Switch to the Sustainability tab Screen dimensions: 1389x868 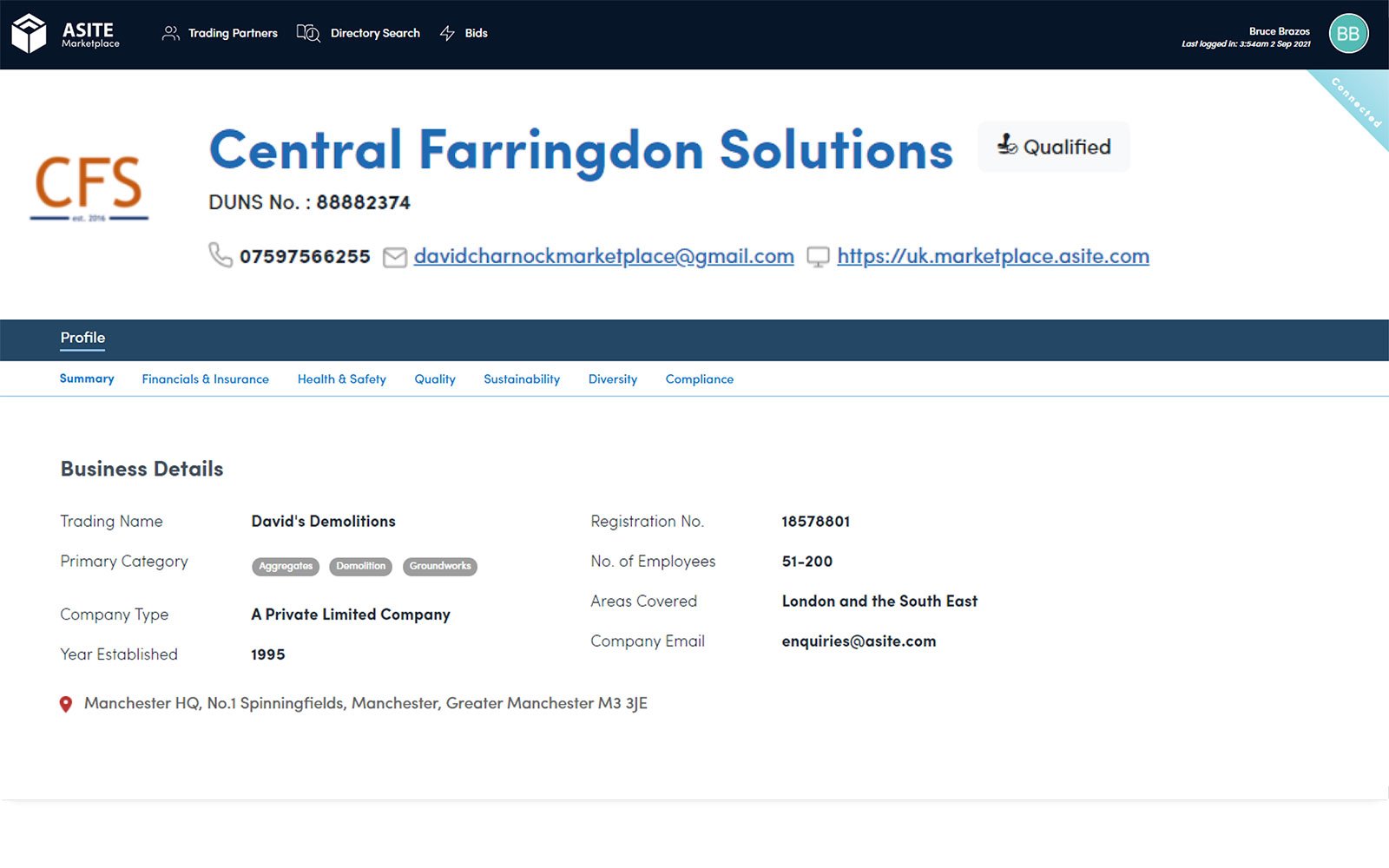tap(522, 379)
